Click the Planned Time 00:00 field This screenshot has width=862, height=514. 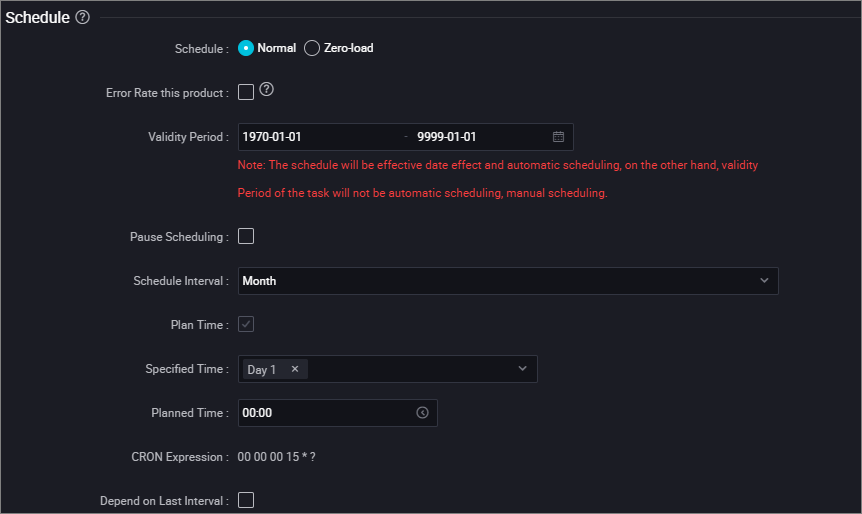point(338,413)
